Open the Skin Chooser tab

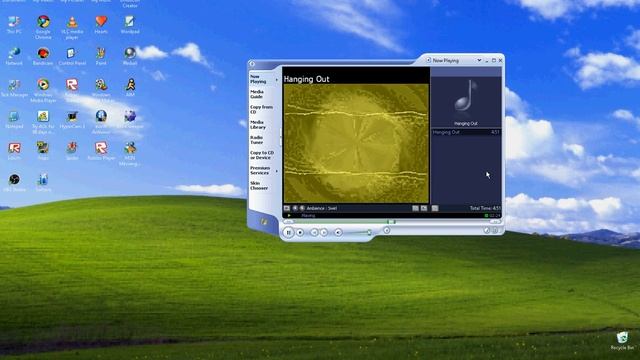(x=259, y=186)
